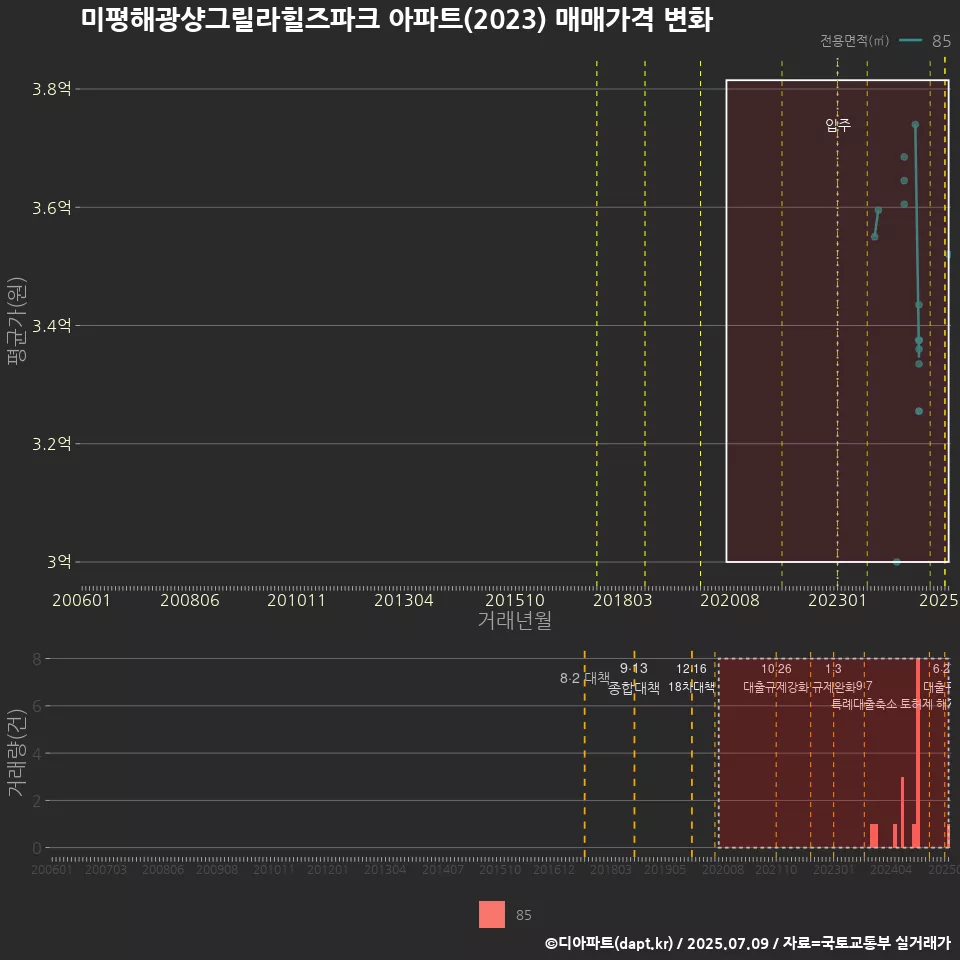Click the 200908 label on the volume chart axis
Viewport: 960px width, 960px height.
click(217, 869)
